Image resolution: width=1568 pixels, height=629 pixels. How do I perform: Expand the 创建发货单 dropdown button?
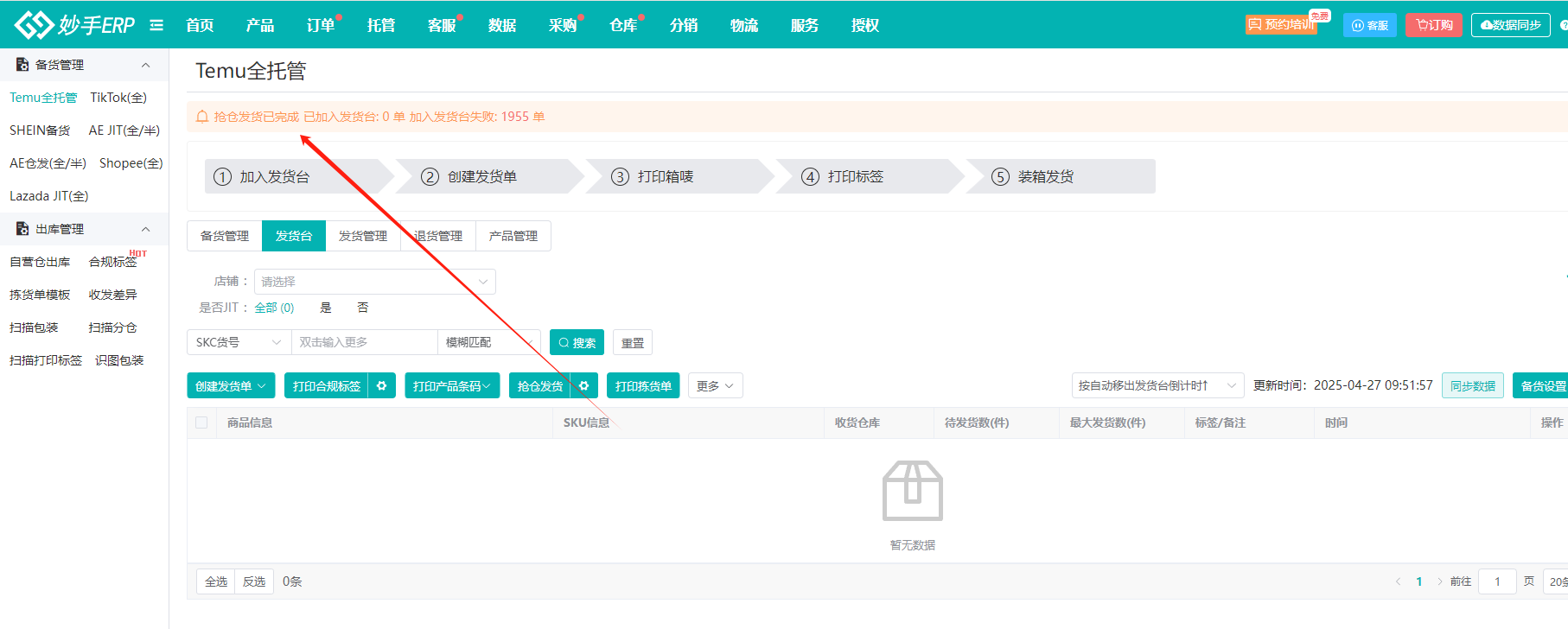[x=231, y=386]
